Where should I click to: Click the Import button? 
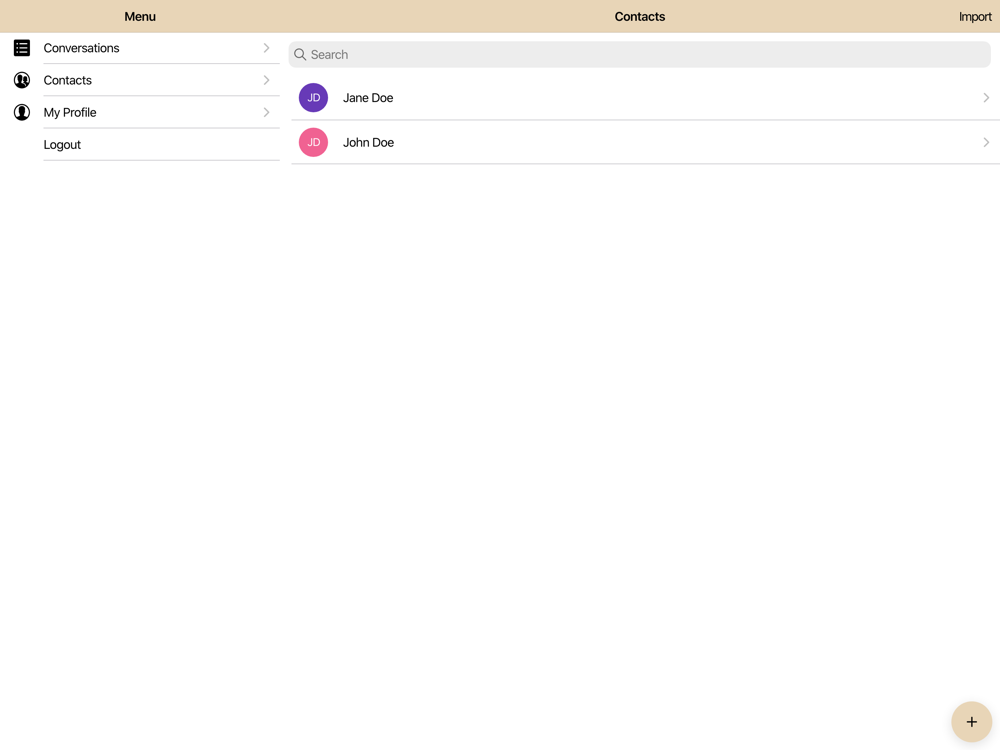(975, 17)
